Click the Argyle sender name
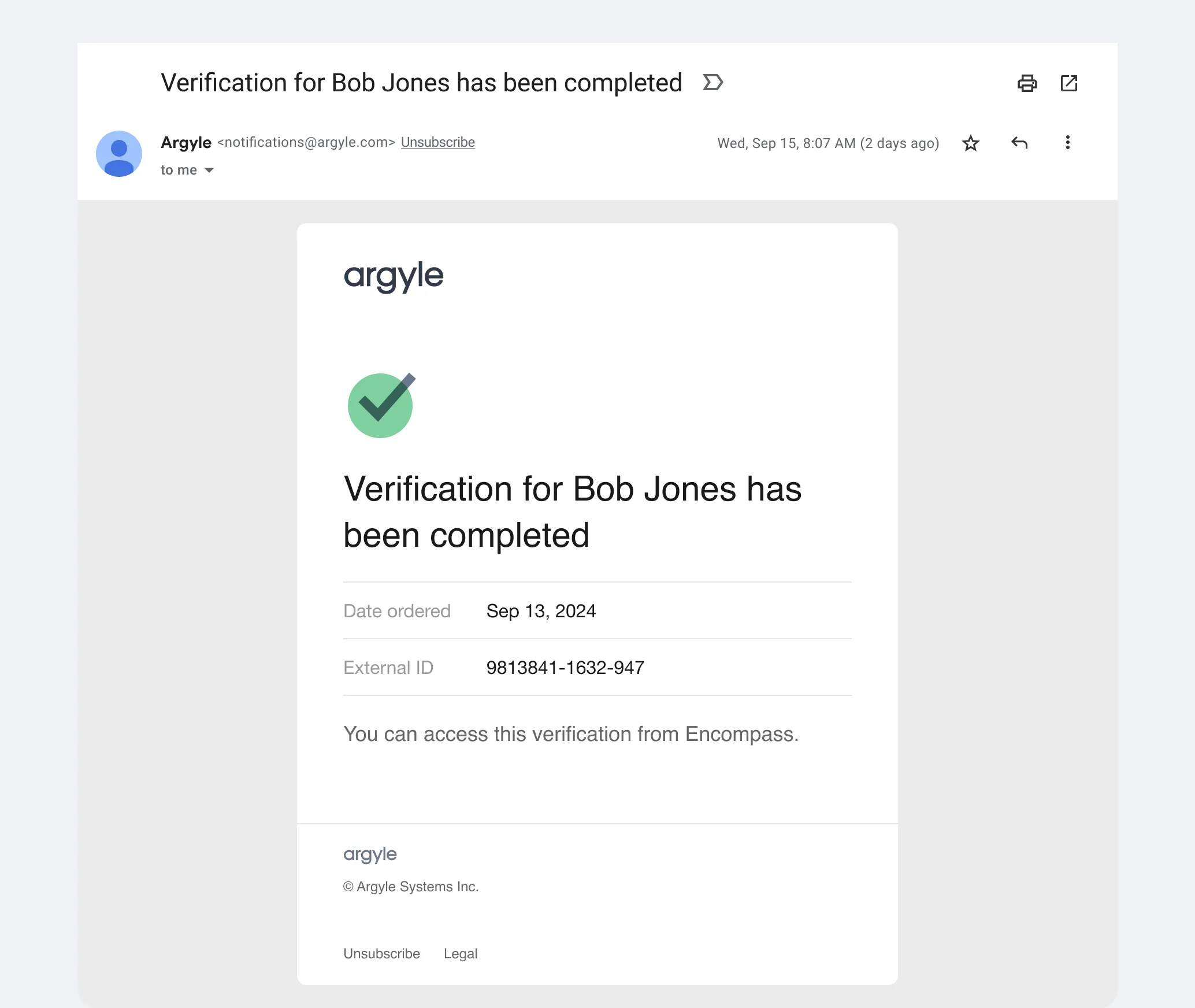The width and height of the screenshot is (1195, 1008). 186,142
